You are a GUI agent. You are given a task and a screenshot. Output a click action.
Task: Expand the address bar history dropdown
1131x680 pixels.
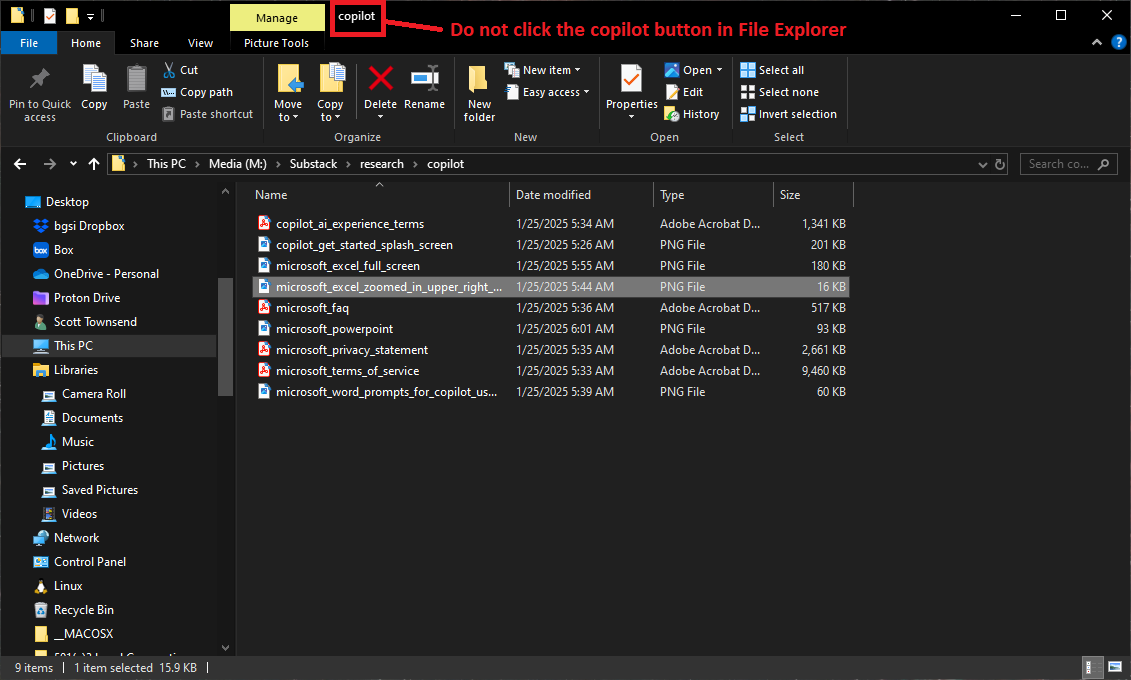[982, 164]
